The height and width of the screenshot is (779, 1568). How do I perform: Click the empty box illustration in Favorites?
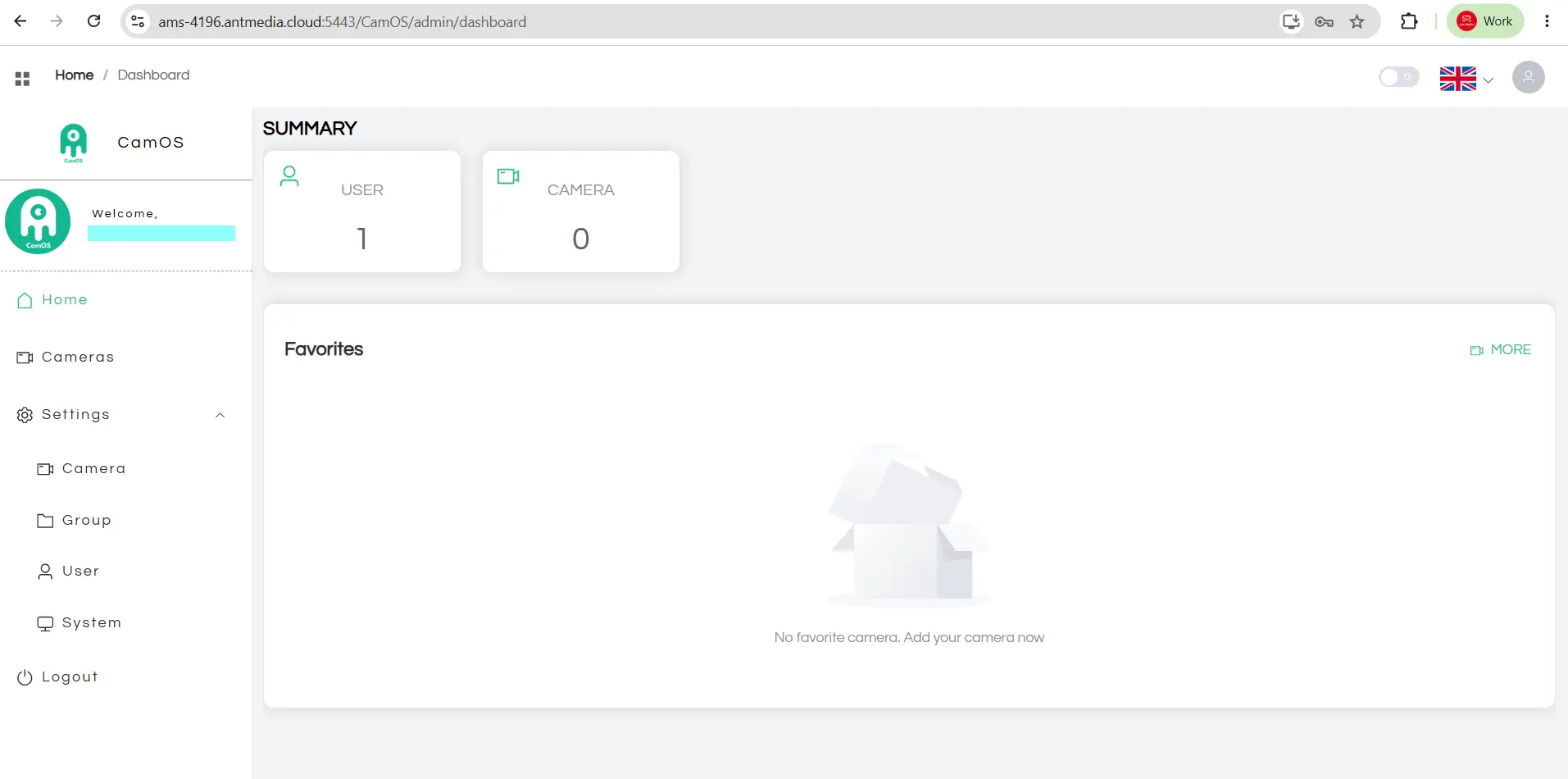(909, 526)
